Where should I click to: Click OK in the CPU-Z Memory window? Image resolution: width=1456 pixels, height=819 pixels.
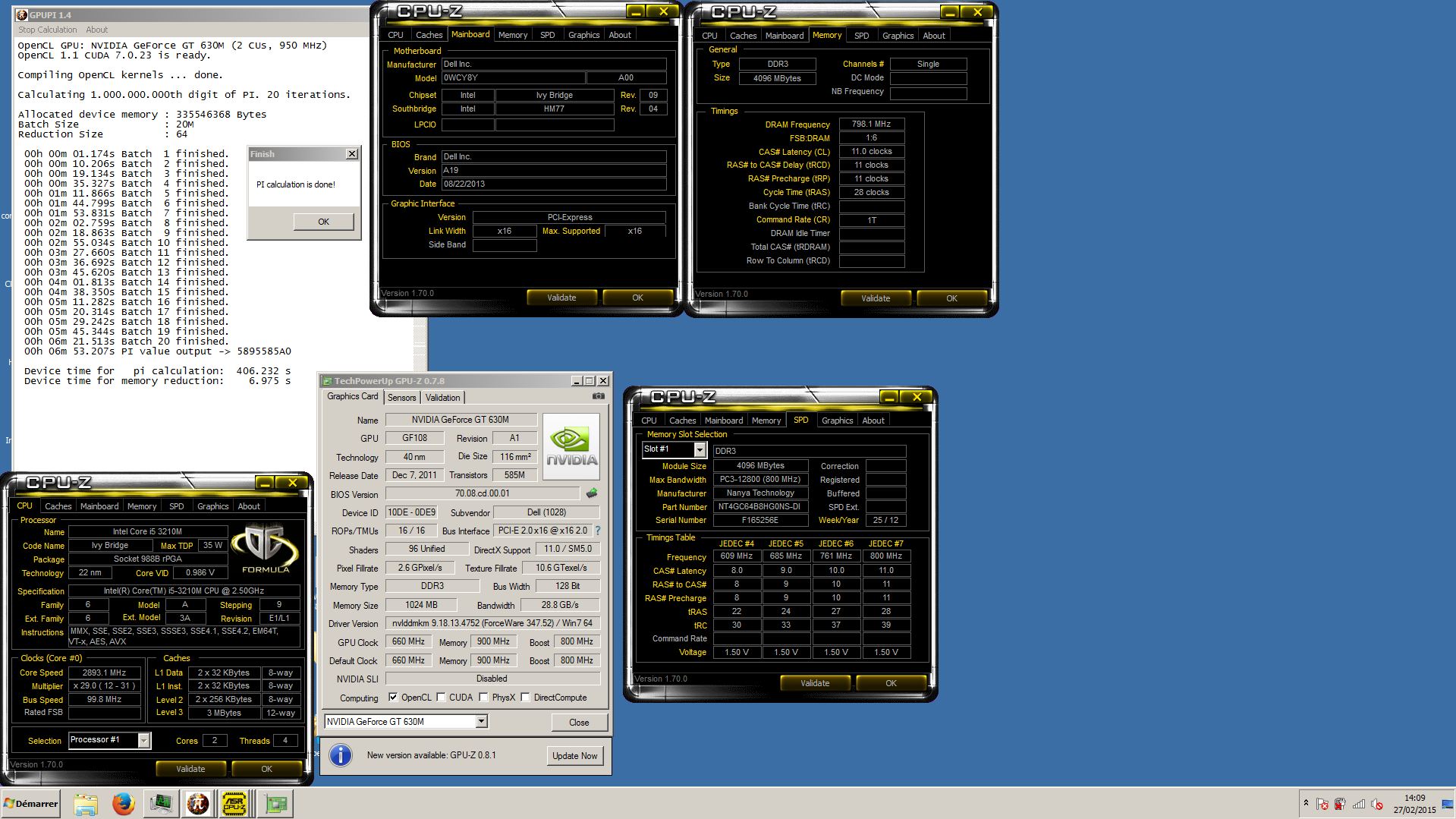coord(951,298)
